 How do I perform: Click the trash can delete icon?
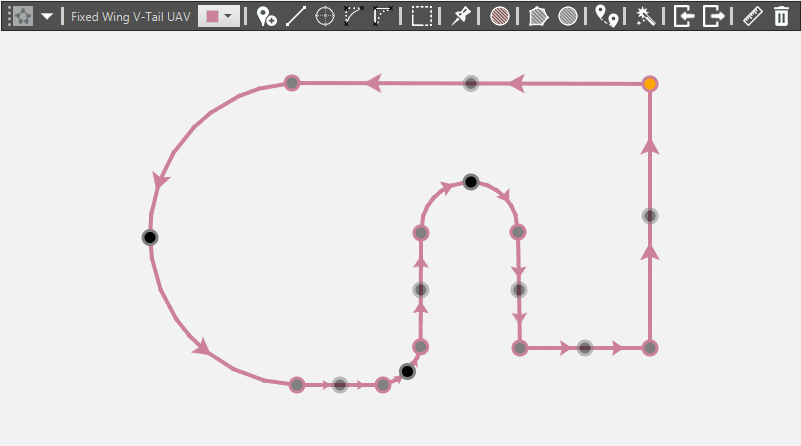coord(781,16)
